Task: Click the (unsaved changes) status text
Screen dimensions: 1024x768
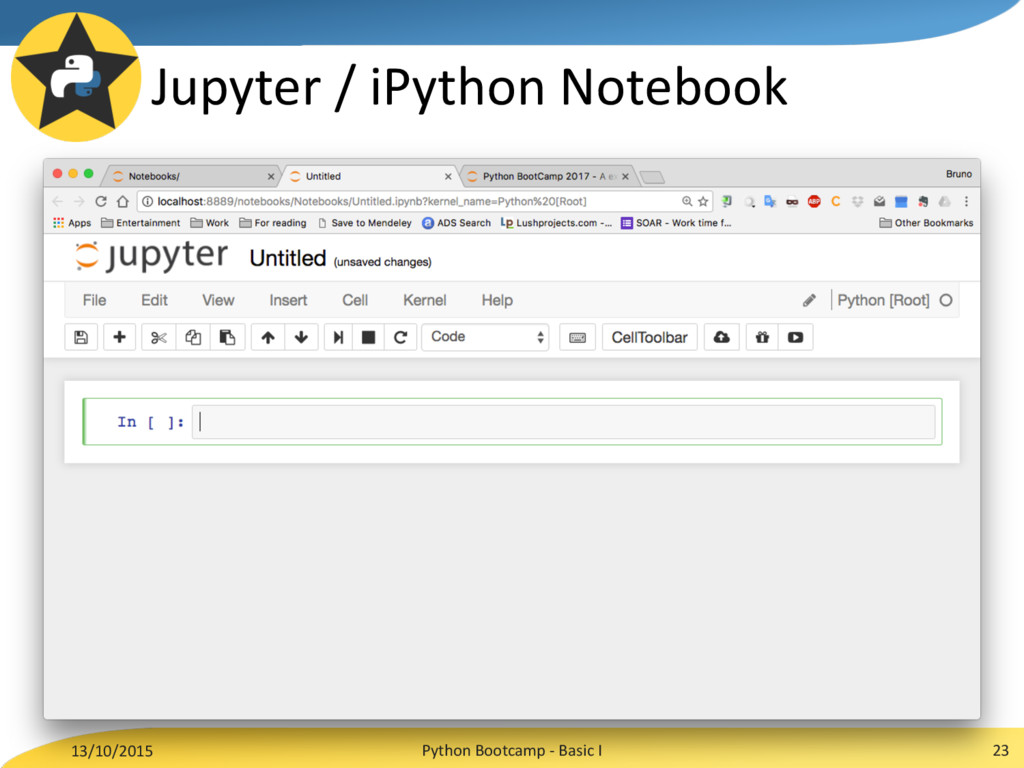Action: [x=382, y=262]
